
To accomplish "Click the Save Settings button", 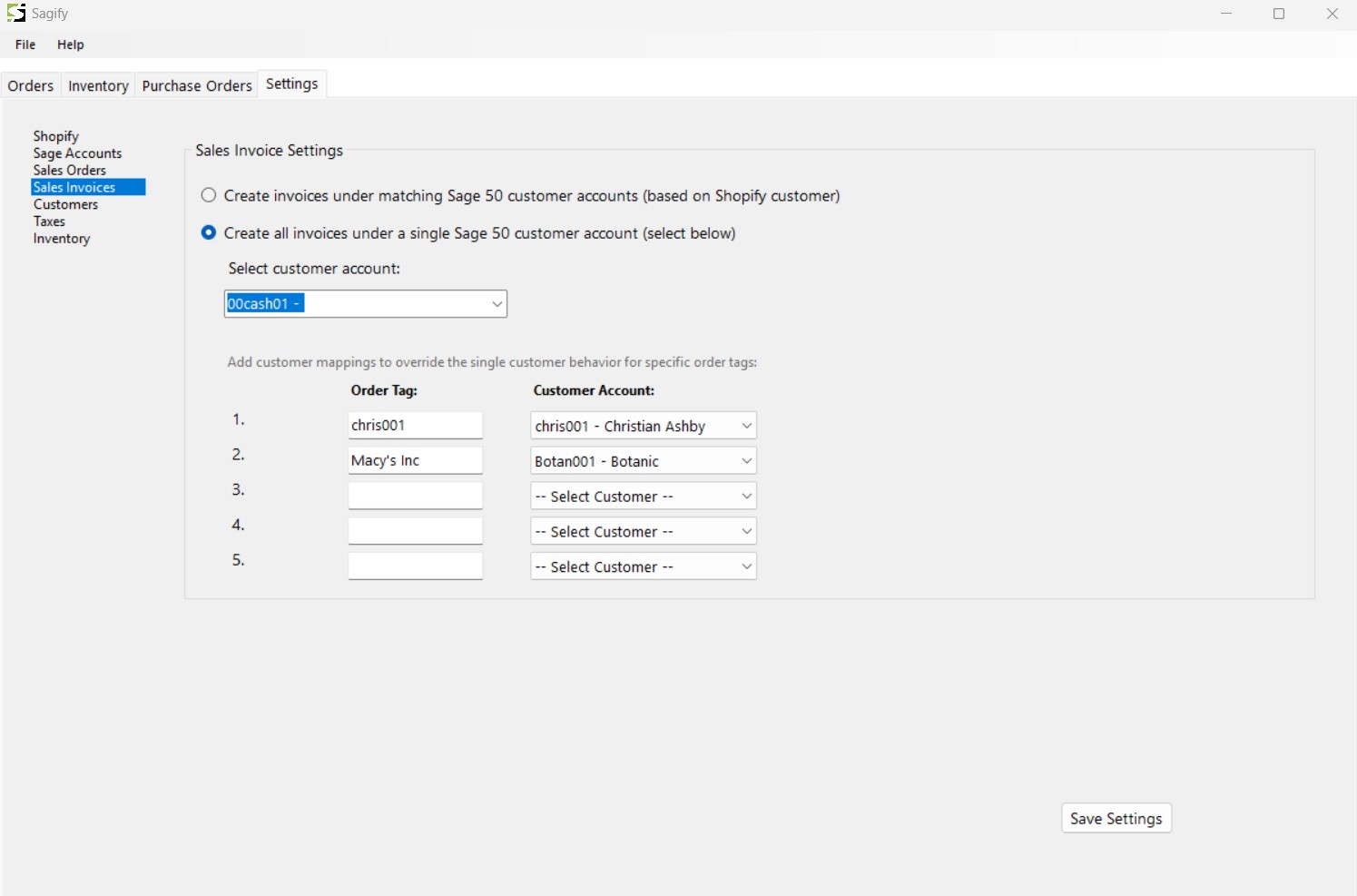I will (1116, 818).
